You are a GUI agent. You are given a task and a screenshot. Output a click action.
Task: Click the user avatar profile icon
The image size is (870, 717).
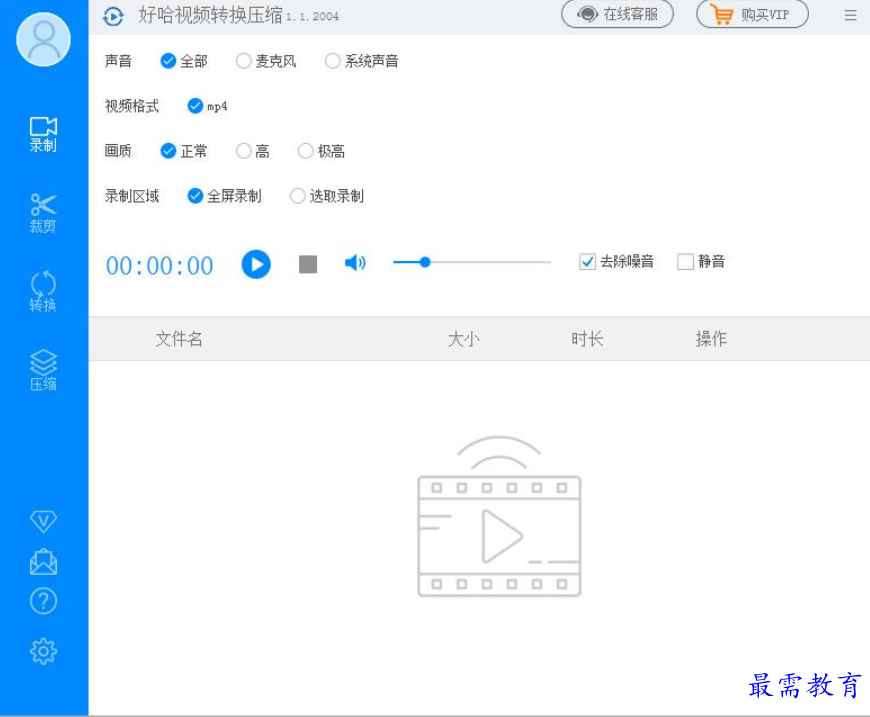point(43,40)
